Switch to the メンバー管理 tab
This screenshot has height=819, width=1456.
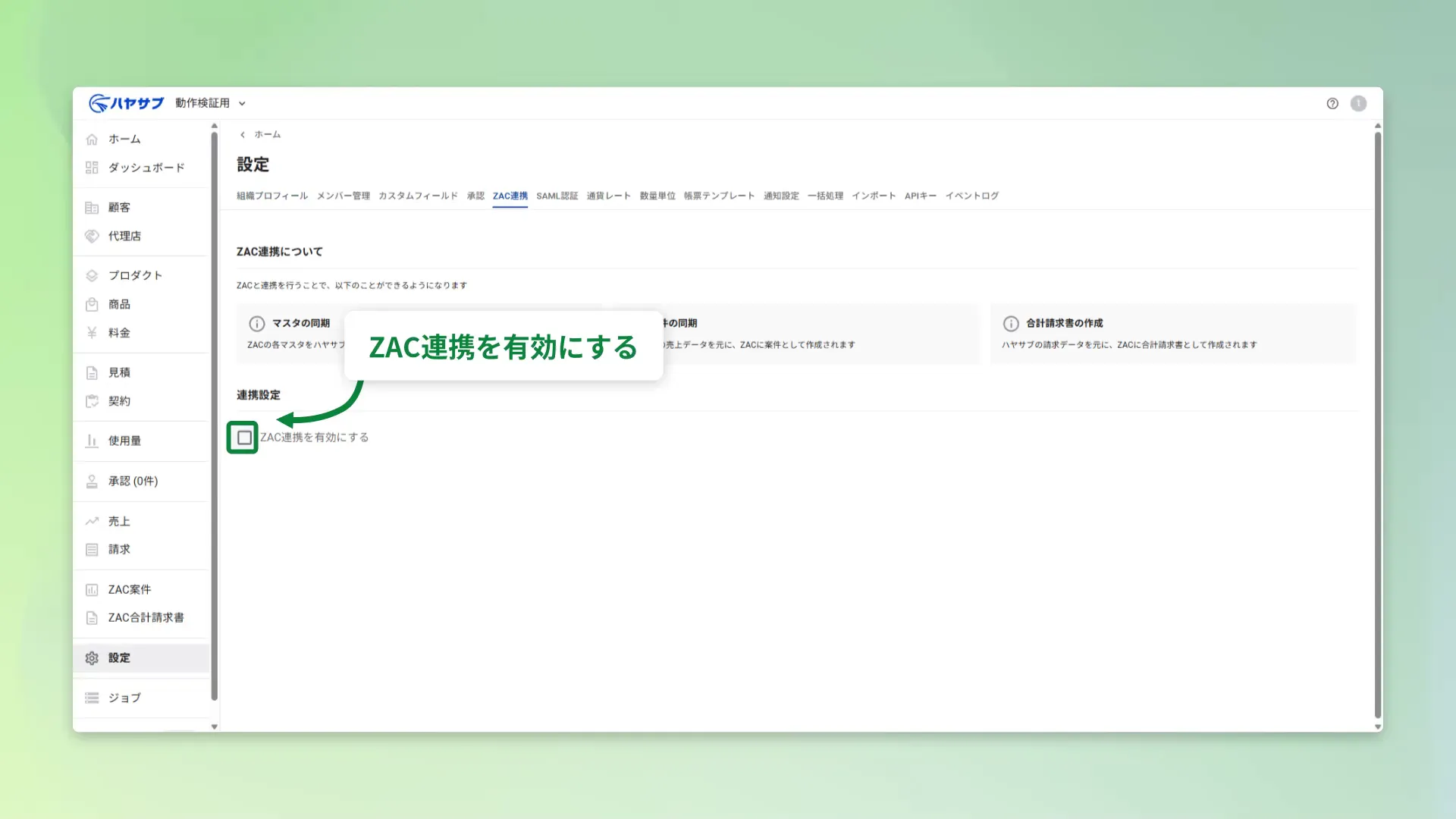click(344, 196)
